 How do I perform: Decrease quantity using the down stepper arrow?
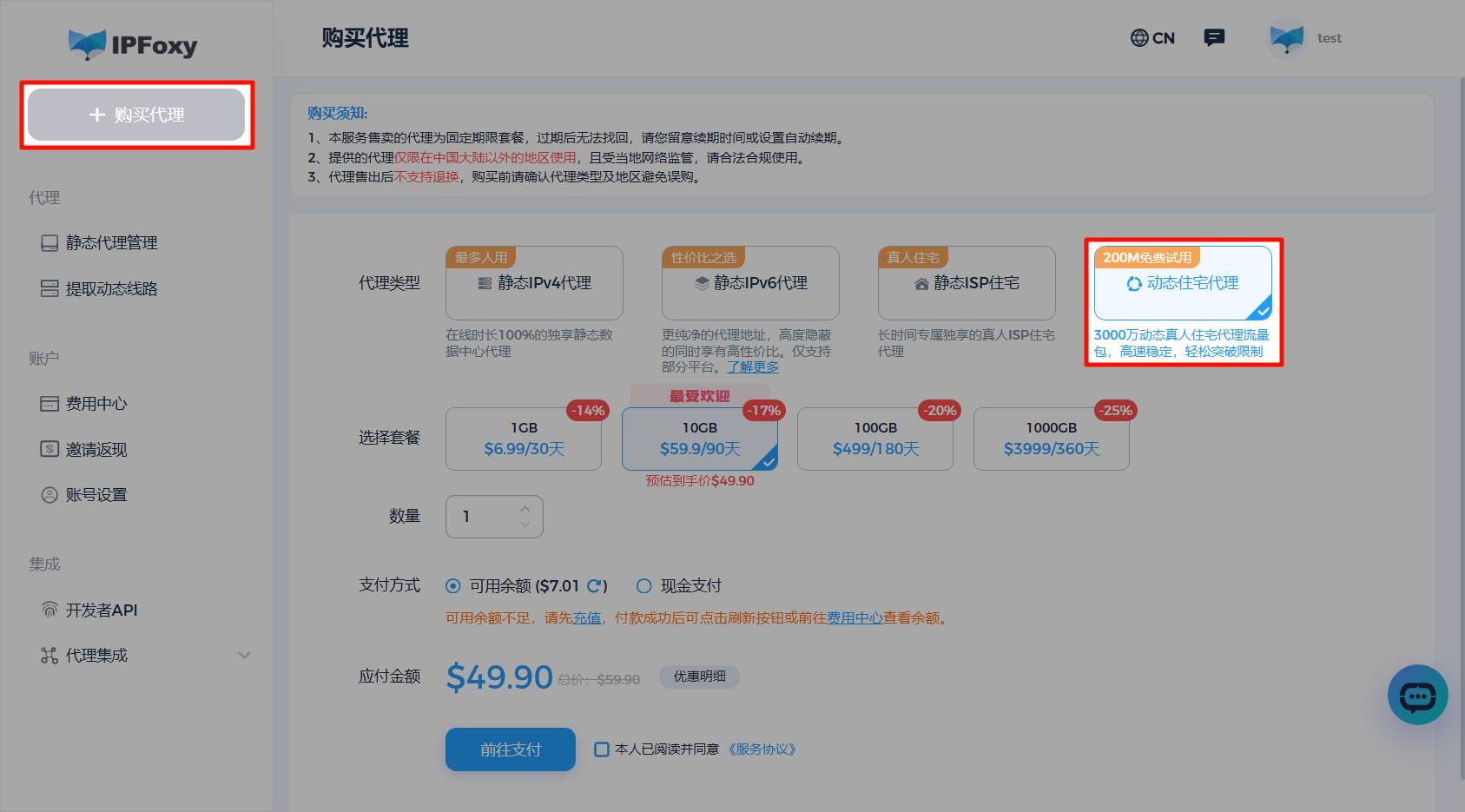[525, 524]
